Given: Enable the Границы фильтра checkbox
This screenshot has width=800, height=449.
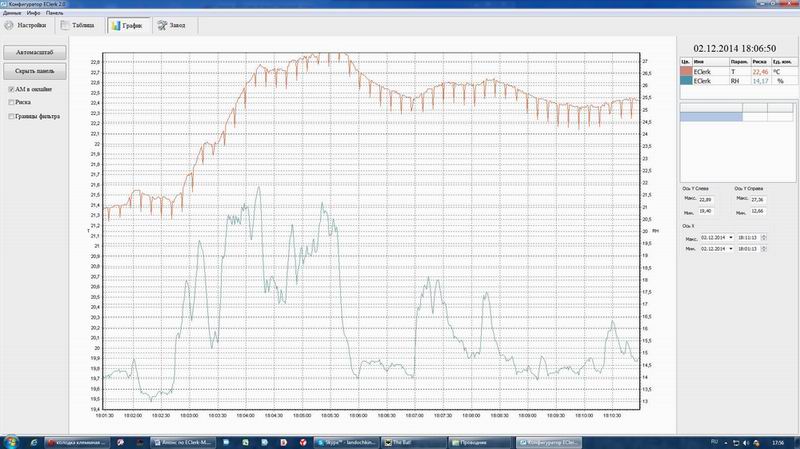Looking at the screenshot, I should click(x=10, y=116).
